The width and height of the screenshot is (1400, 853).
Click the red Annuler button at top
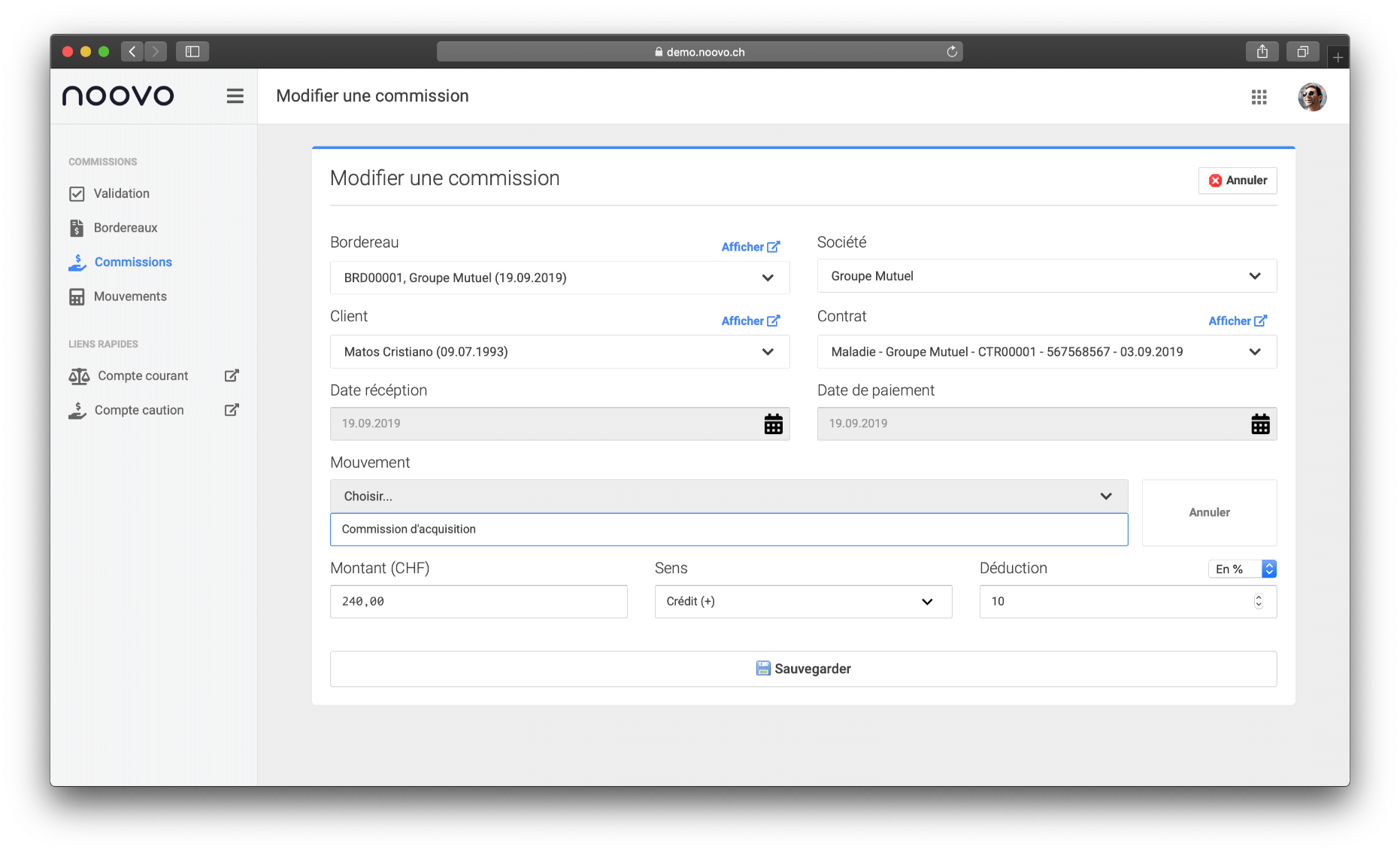click(x=1237, y=181)
